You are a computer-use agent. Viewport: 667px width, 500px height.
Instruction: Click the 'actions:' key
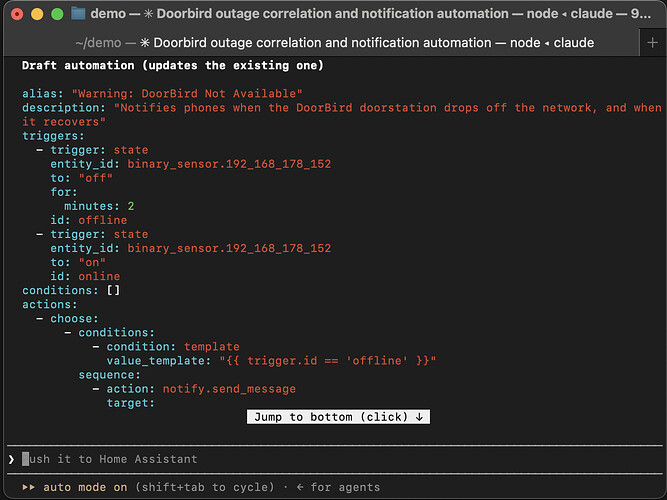[x=50, y=304]
